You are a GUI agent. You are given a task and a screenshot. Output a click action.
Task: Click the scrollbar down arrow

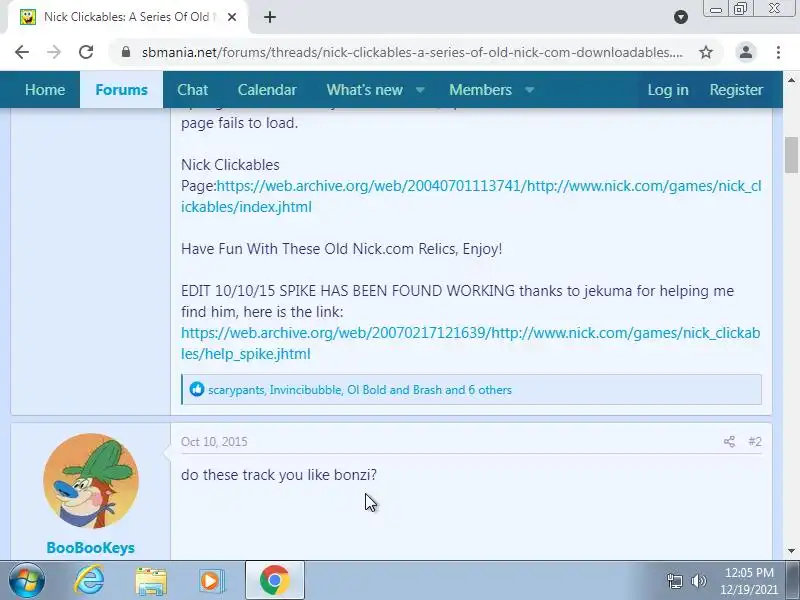(791, 551)
